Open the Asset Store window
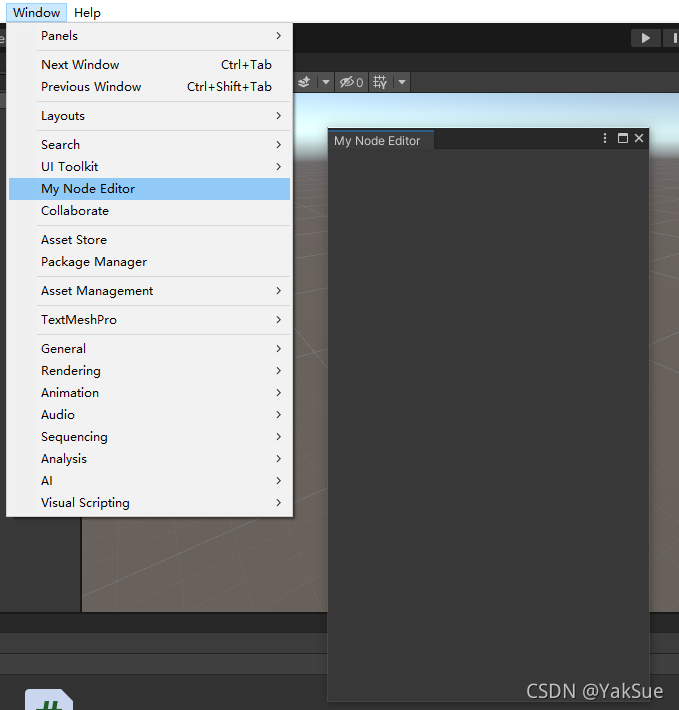This screenshot has height=710, width=679. point(149,240)
